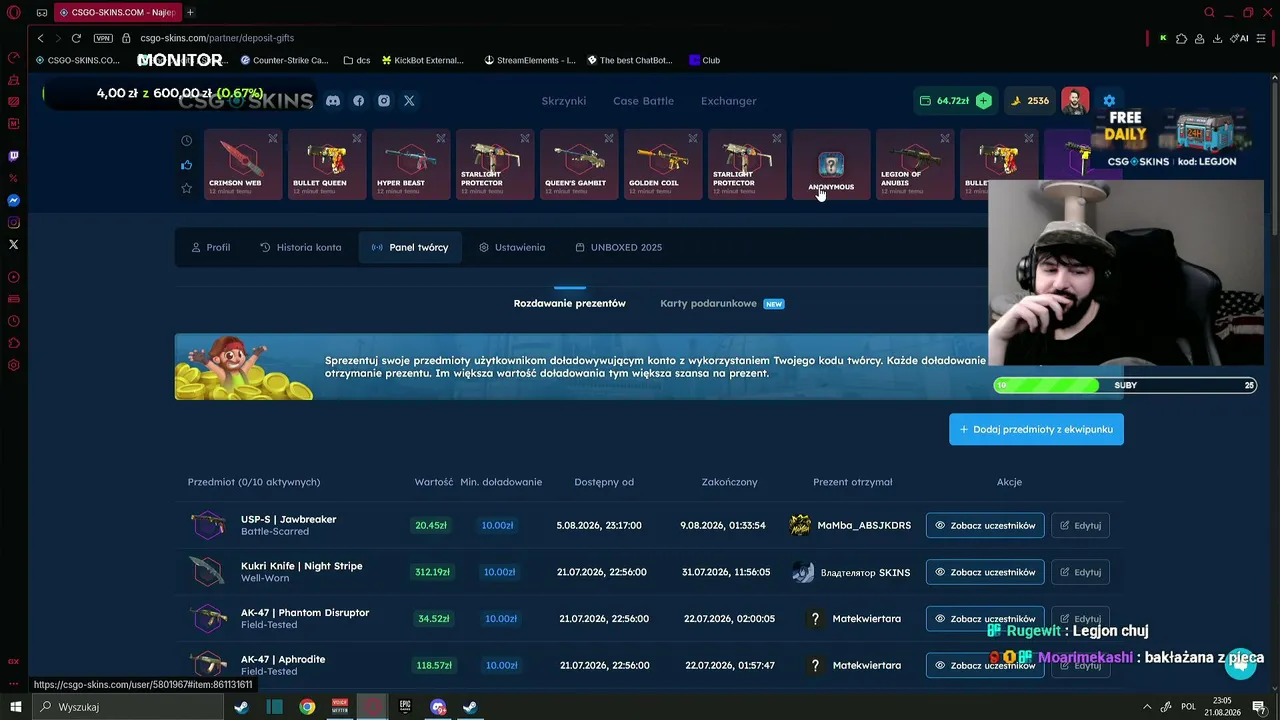This screenshot has width=1280, height=720.
Task: Open the Opera menu logo
Action: coord(14,12)
